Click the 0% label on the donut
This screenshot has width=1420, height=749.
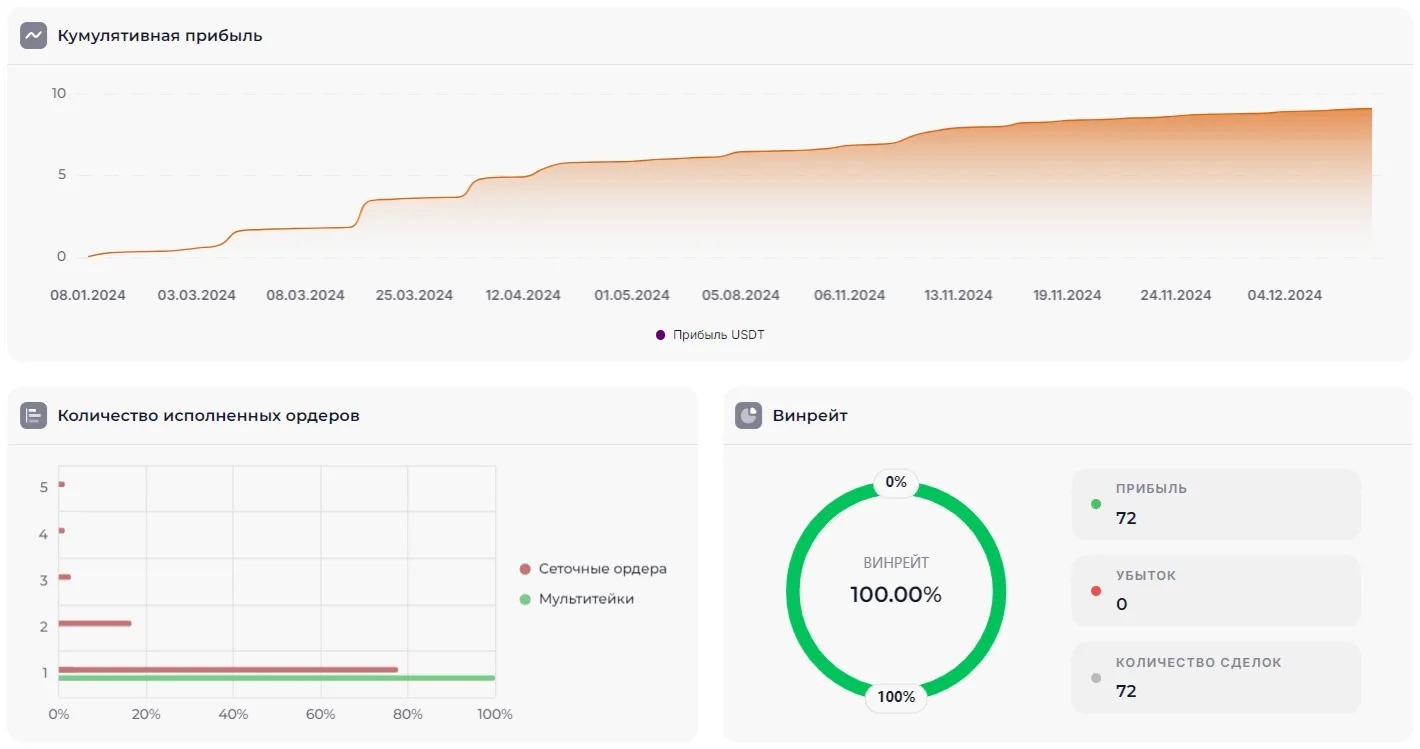click(x=896, y=483)
